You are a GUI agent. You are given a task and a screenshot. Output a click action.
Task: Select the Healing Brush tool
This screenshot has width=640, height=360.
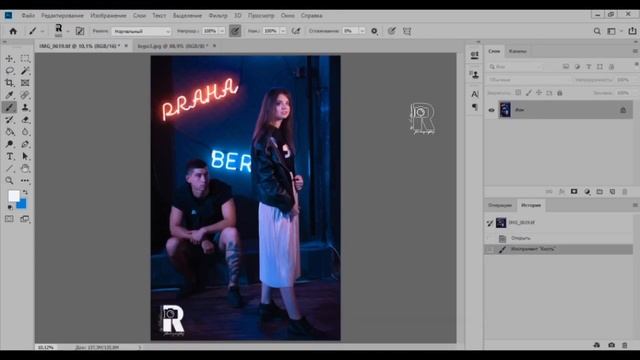point(25,95)
